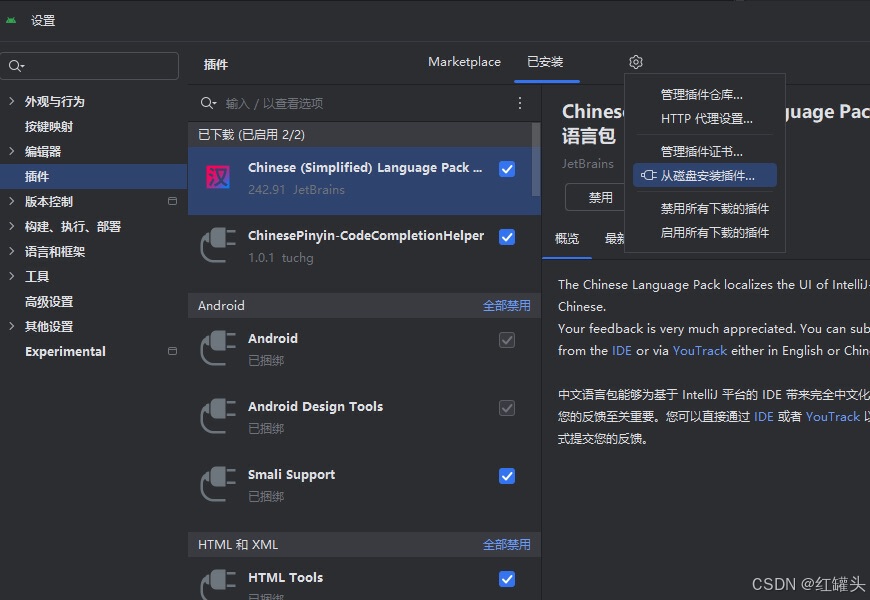The height and width of the screenshot is (600, 870).
Task: Open the 概览 tab in plugin details
Action: [x=567, y=239]
